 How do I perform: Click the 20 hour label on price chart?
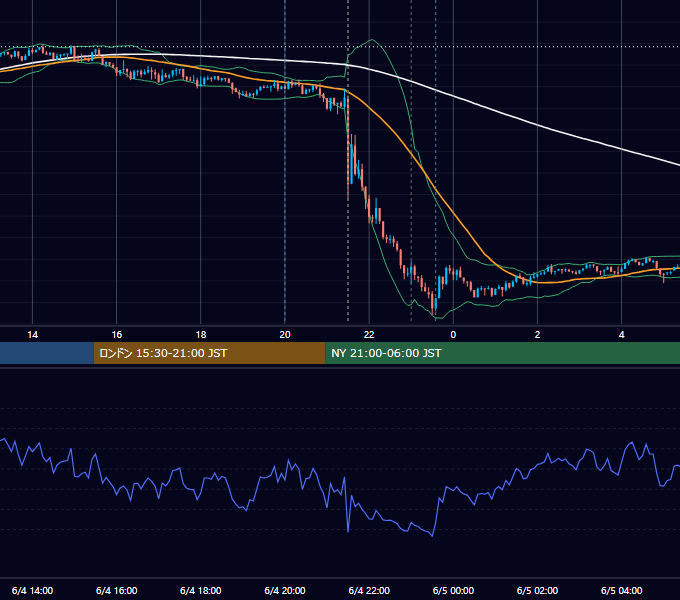(285, 335)
